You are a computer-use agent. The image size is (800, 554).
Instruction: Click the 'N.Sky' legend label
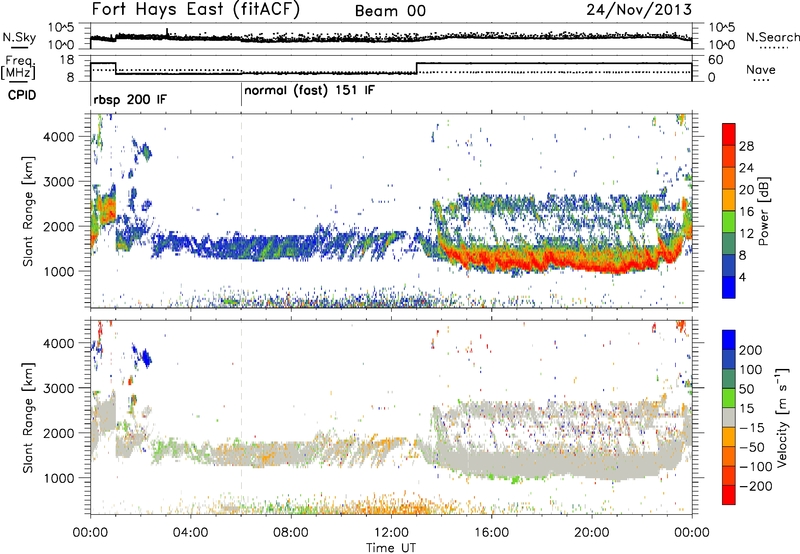(19, 37)
